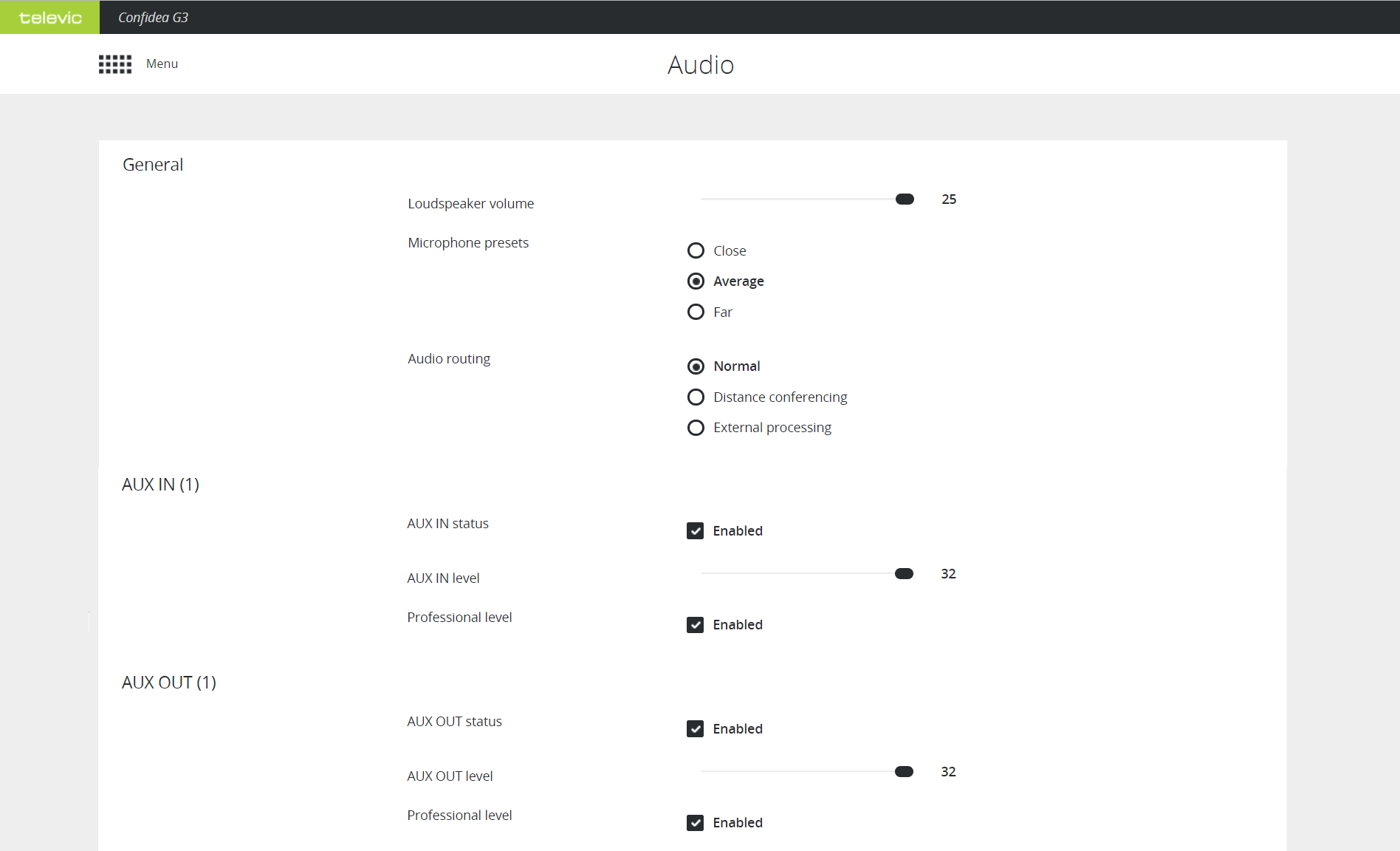Choose Normal audio routing

click(x=696, y=366)
